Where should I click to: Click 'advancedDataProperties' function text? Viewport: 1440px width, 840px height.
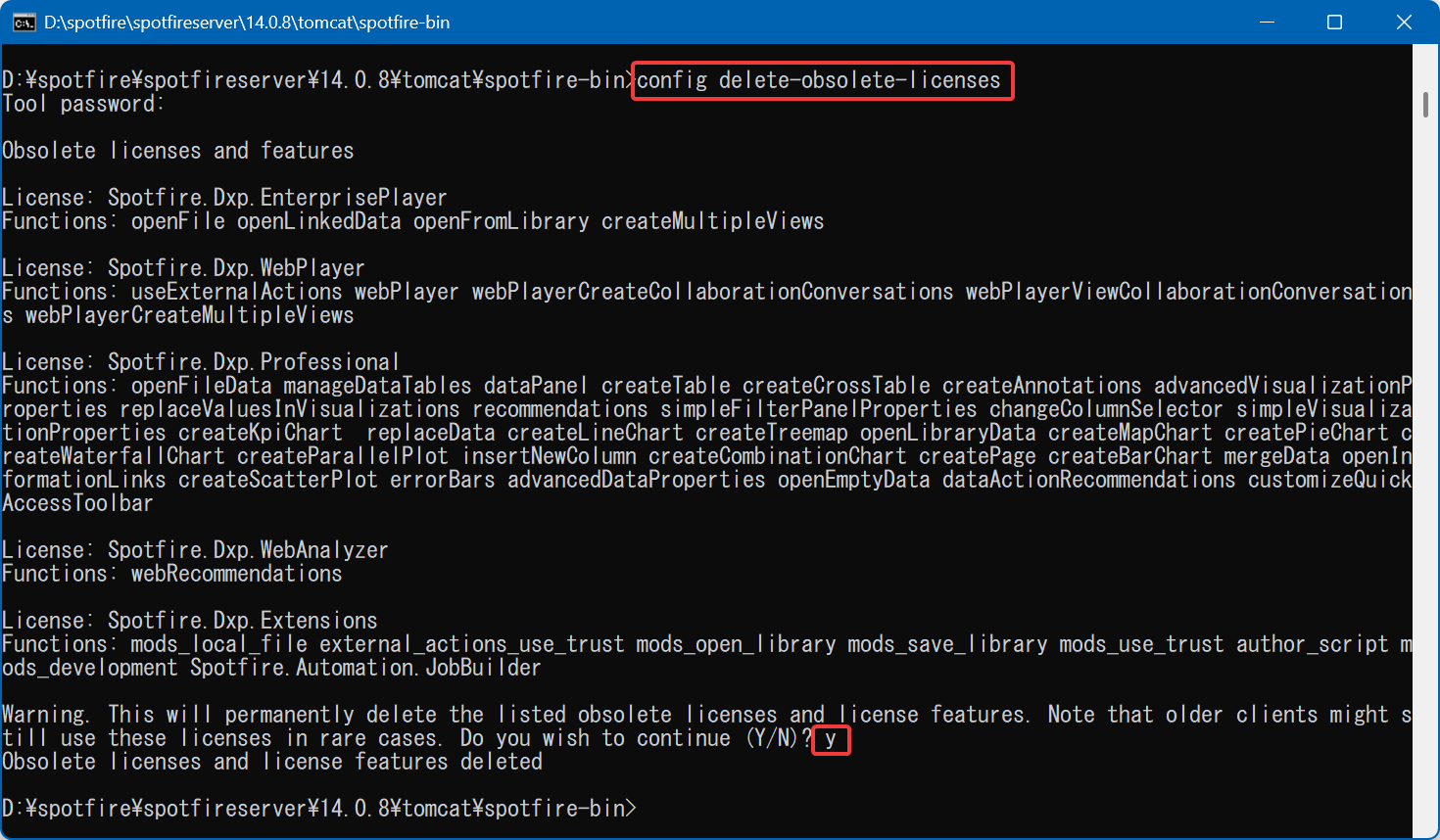click(637, 480)
